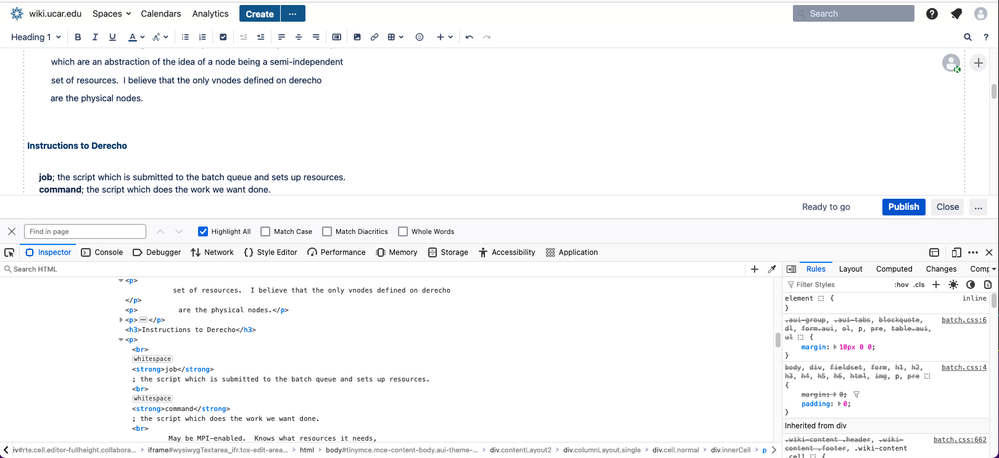Screen dimensions: 999x458
Task: Open the Analytics link
Action: click(210, 13)
